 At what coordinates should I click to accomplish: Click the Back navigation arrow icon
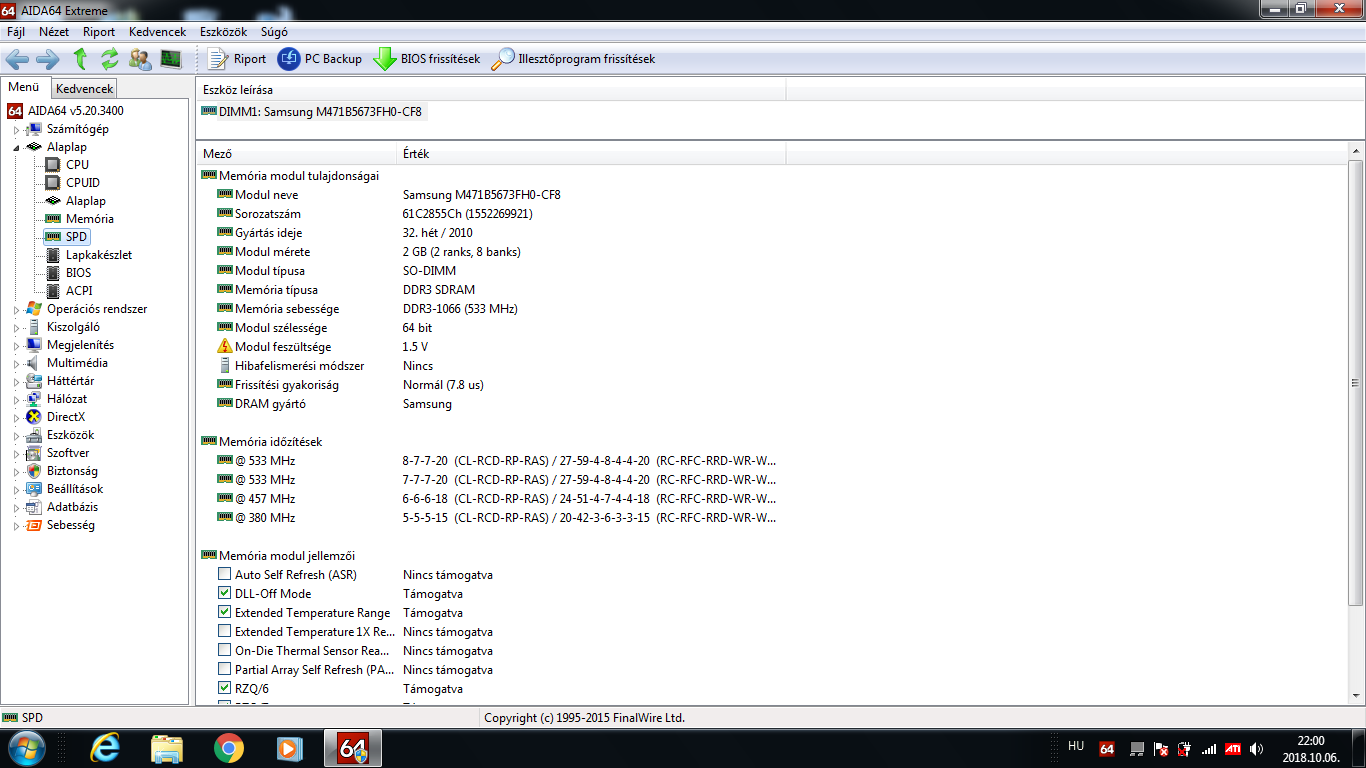pyautogui.click(x=17, y=59)
